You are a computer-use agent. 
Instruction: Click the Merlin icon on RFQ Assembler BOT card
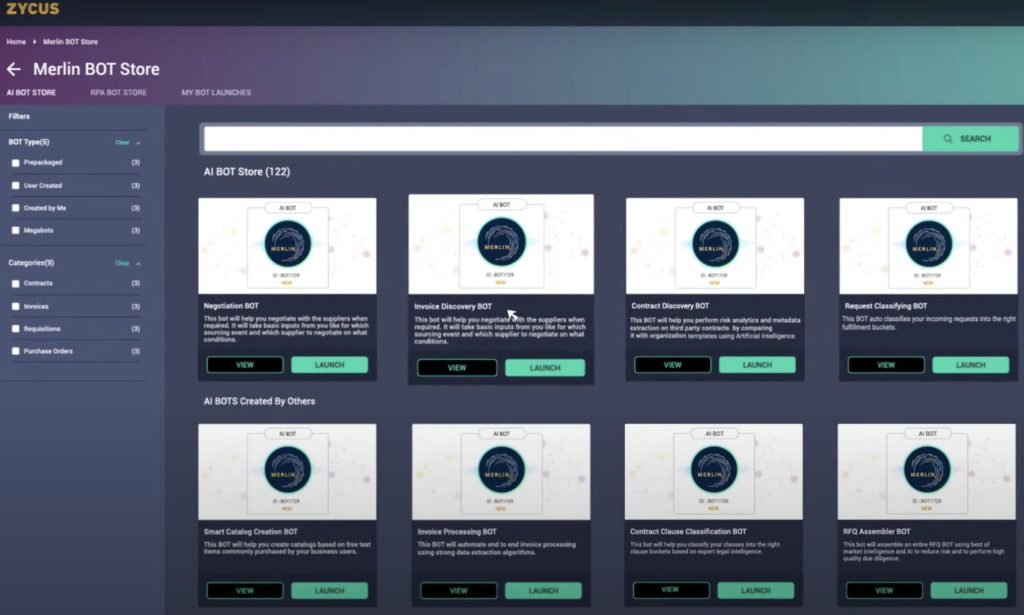927,469
